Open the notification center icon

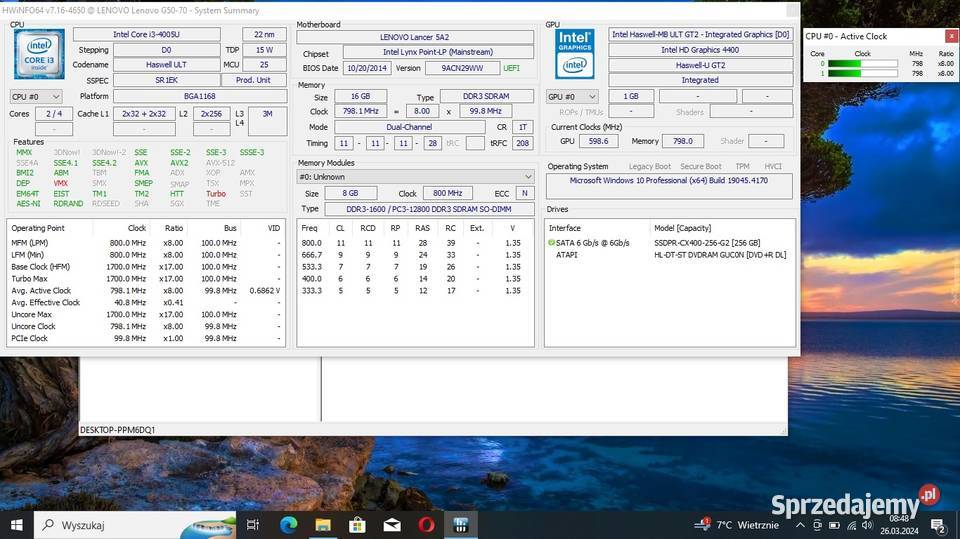coord(938,525)
